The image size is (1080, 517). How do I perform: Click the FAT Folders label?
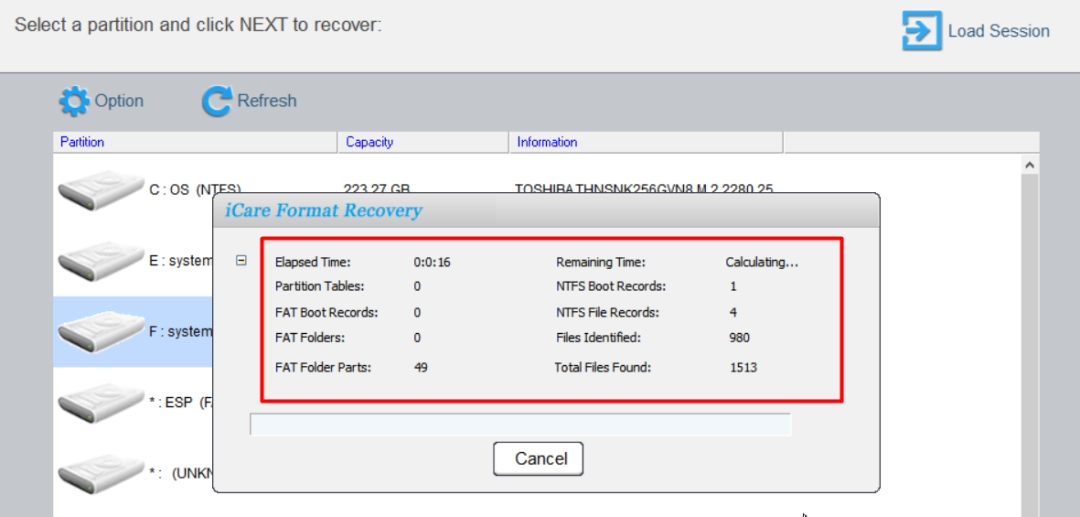pyautogui.click(x=310, y=338)
